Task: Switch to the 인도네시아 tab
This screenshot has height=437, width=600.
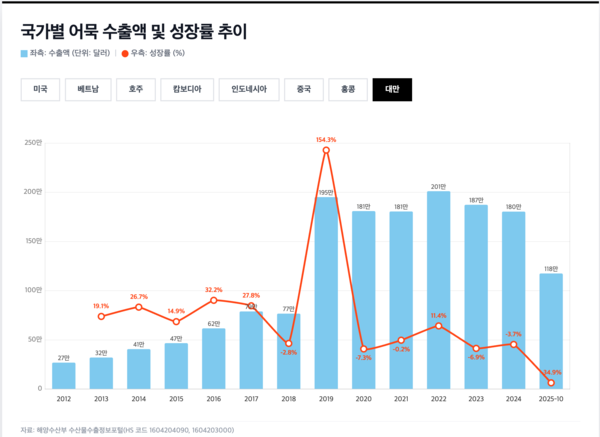Action: pyautogui.click(x=247, y=89)
